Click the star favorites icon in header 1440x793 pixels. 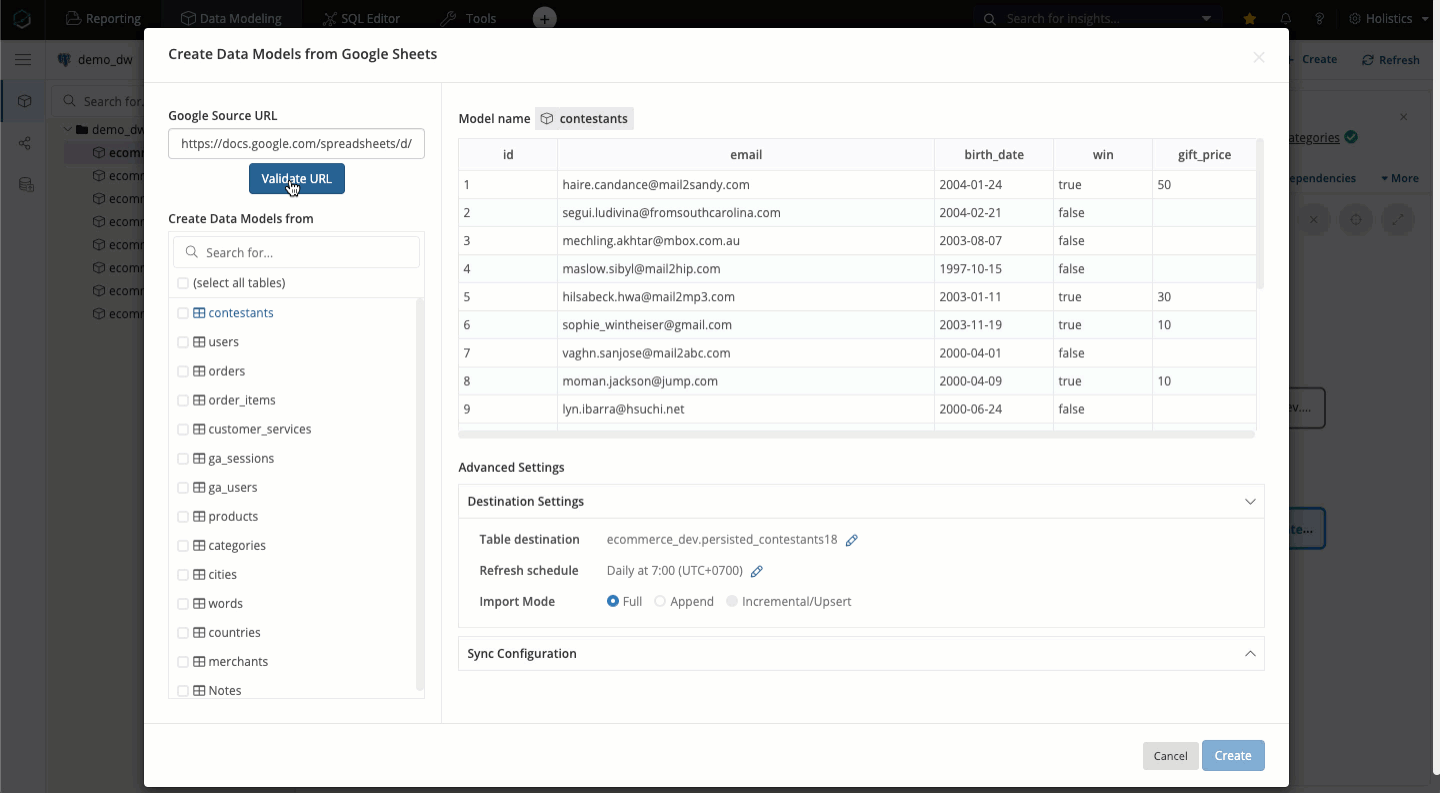pyautogui.click(x=1250, y=19)
